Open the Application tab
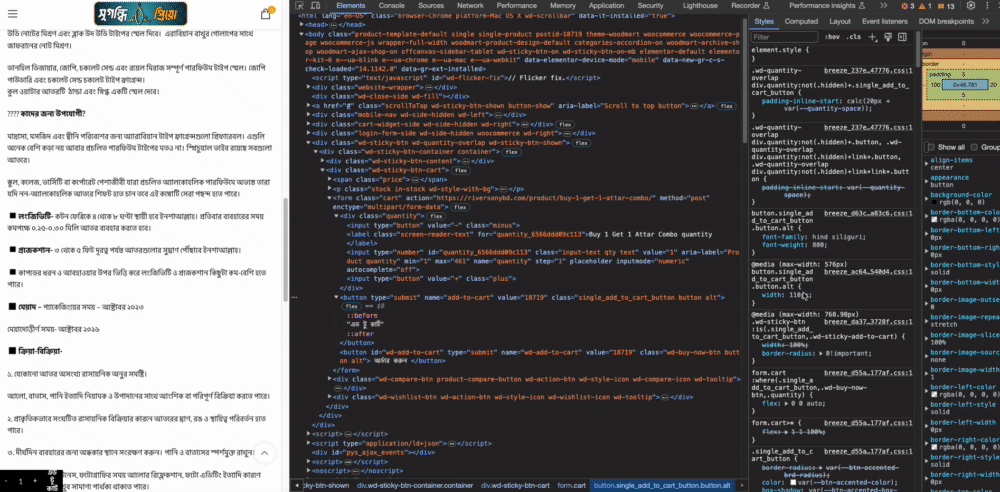Screen dimensions: 1000x492 [x=606, y=6]
